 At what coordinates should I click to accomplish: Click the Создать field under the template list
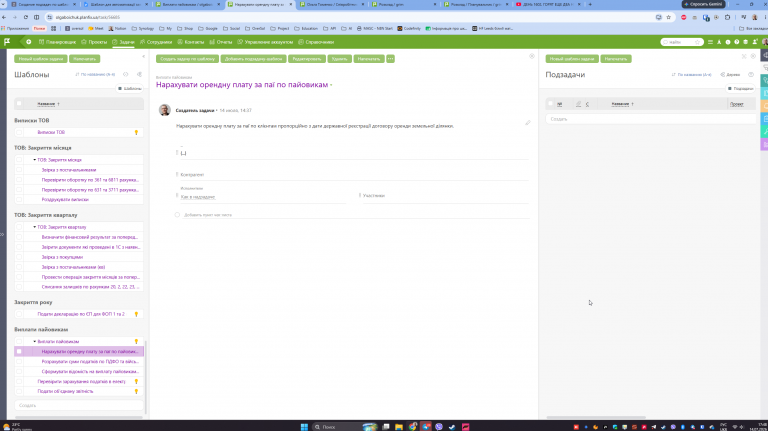79,405
